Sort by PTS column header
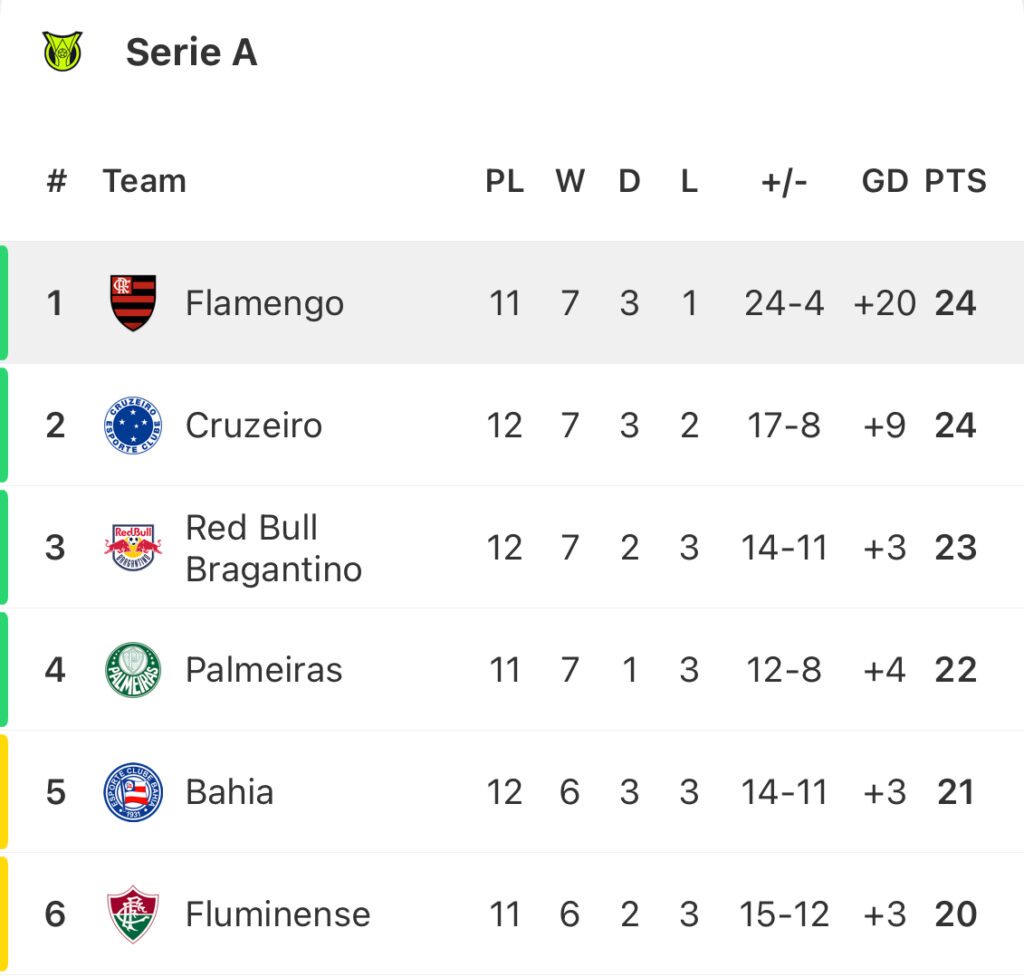 click(x=955, y=181)
